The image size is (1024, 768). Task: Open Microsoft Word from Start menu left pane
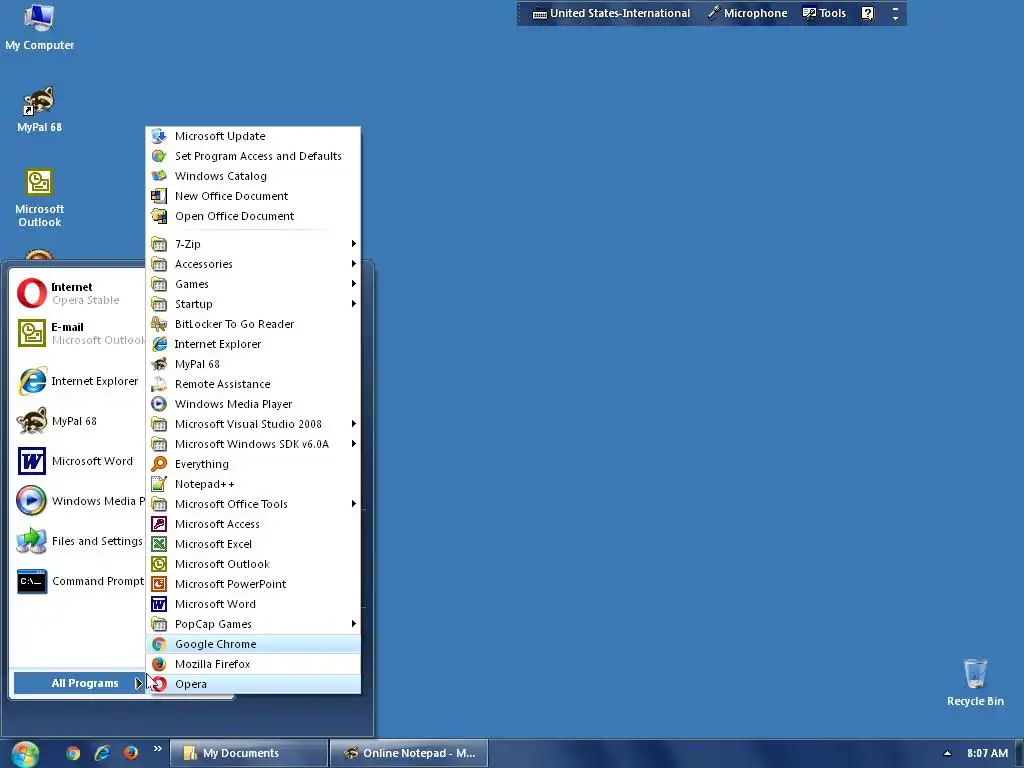(x=78, y=461)
